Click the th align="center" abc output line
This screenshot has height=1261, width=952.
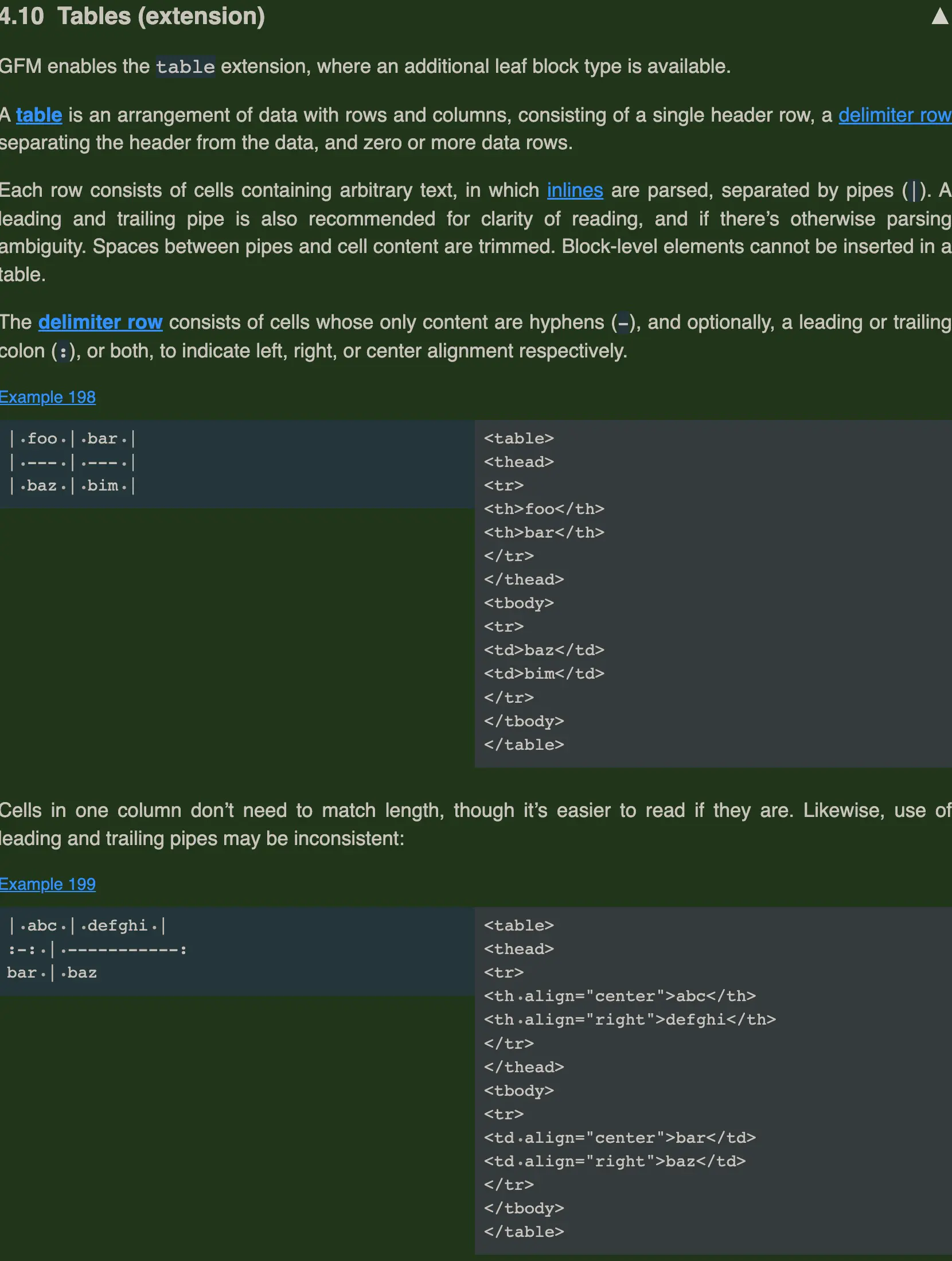click(x=619, y=996)
